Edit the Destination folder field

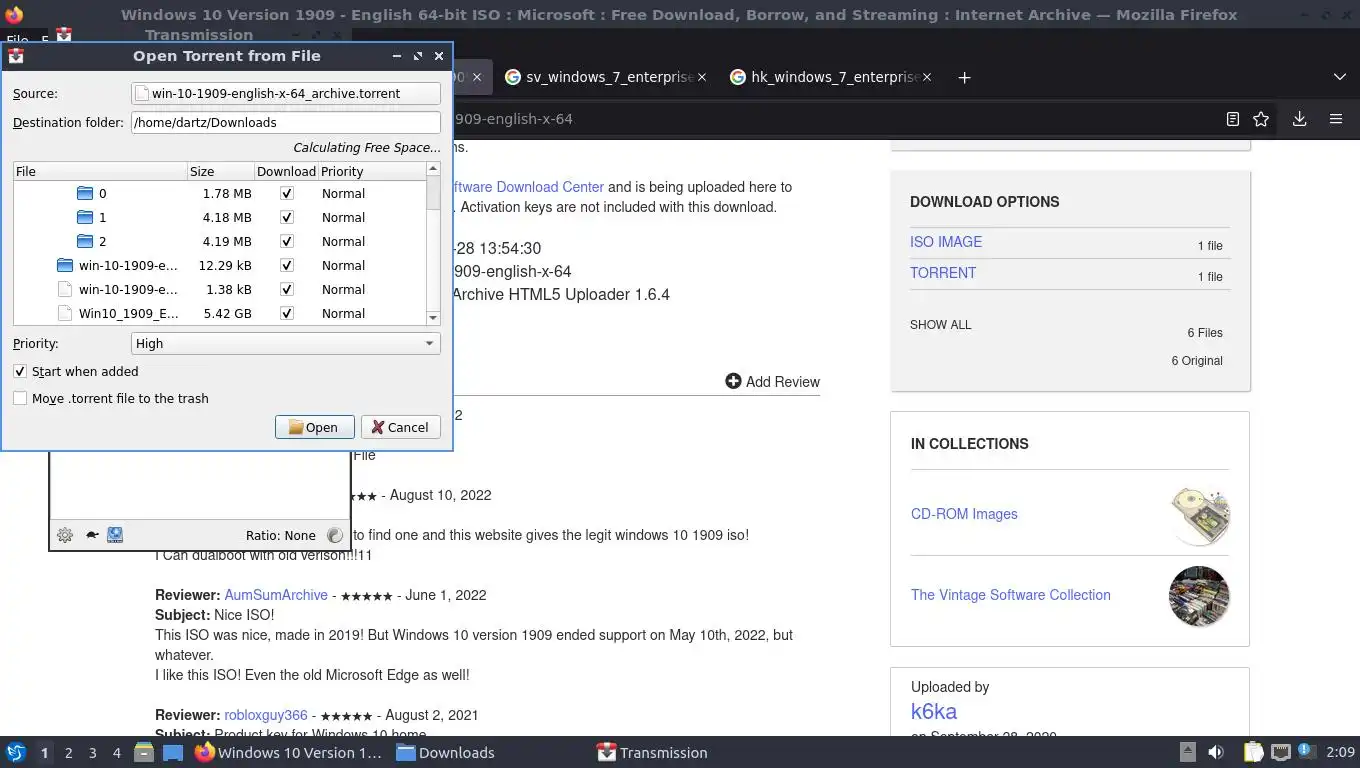[286, 122]
